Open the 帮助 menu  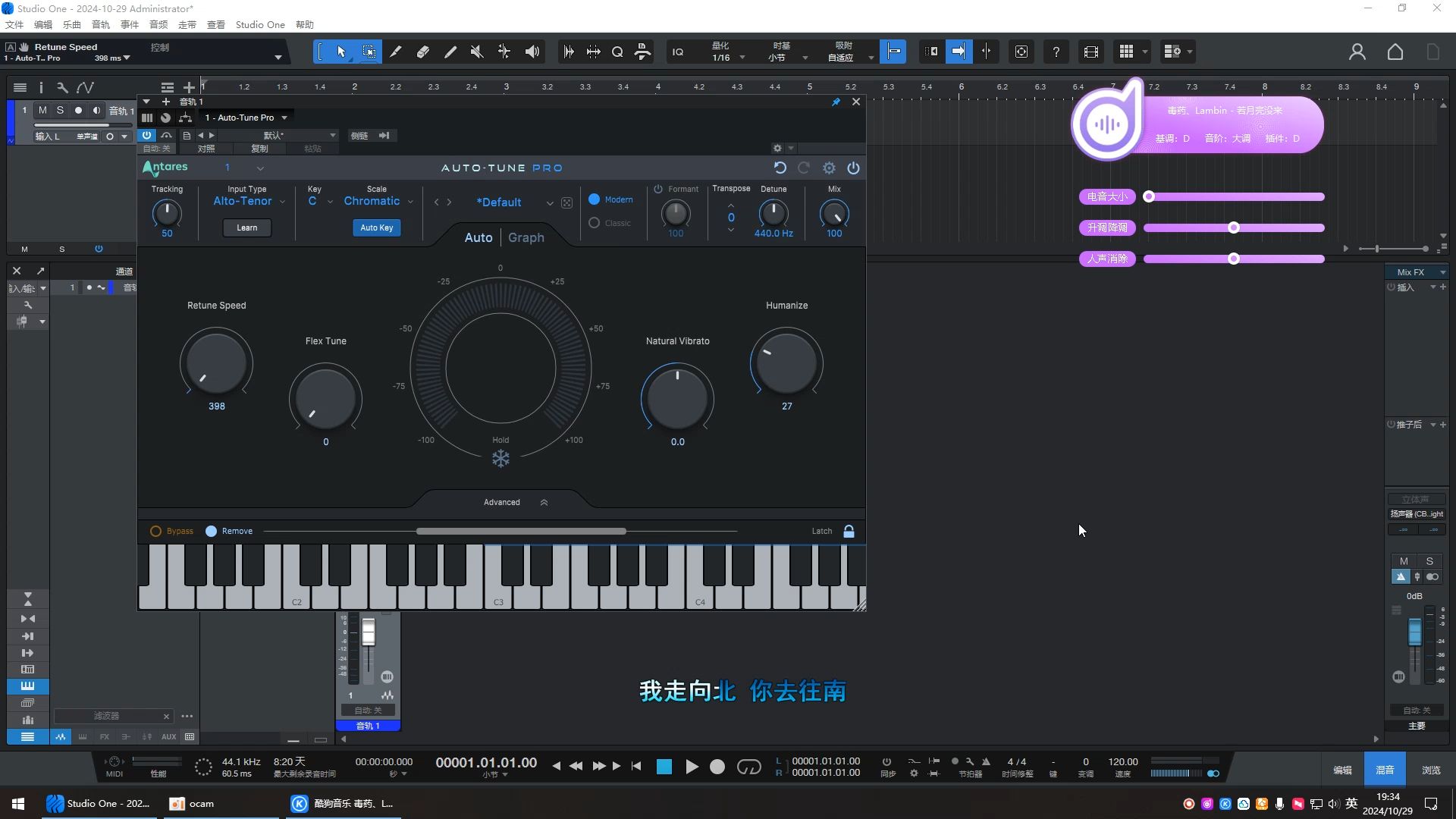click(305, 24)
